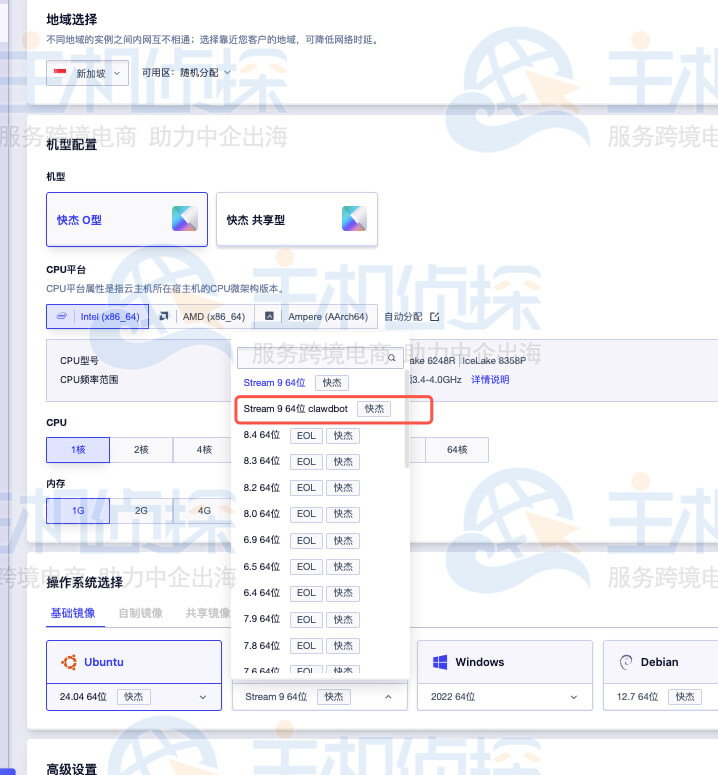Click the Debian swirl icon
Image resolution: width=718 pixels, height=775 pixels.
[x=626, y=662]
